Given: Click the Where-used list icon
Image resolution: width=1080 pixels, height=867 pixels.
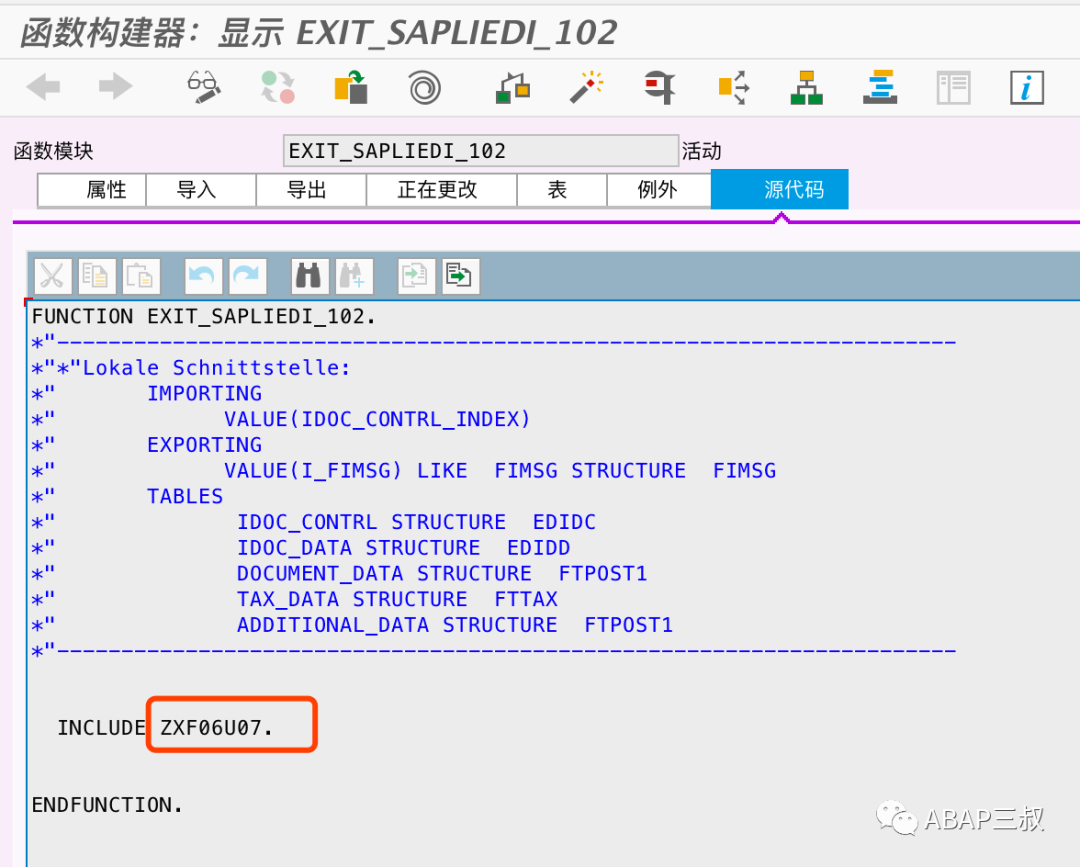Looking at the screenshot, I should coord(733,87).
